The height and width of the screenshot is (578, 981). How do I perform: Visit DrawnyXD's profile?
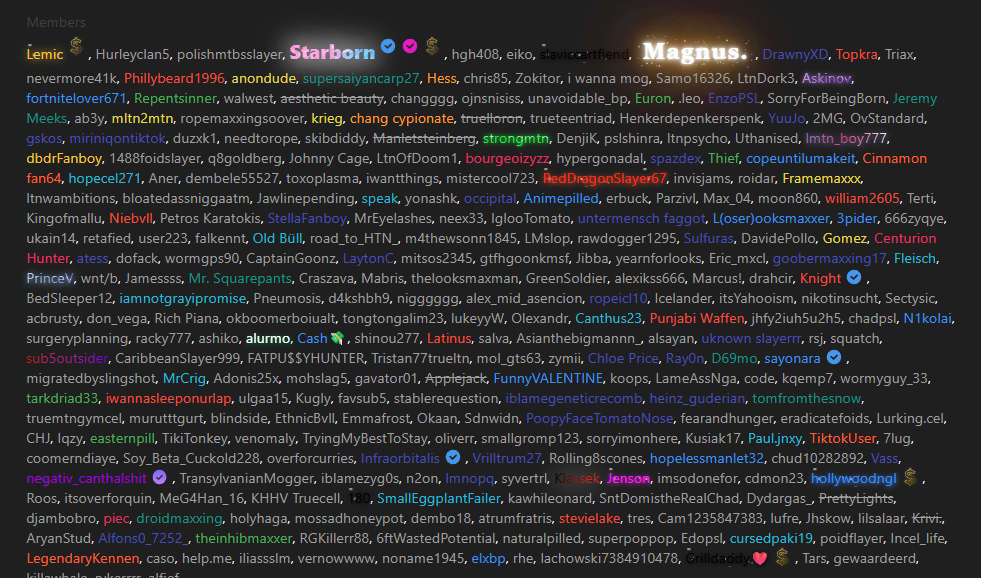pos(795,54)
